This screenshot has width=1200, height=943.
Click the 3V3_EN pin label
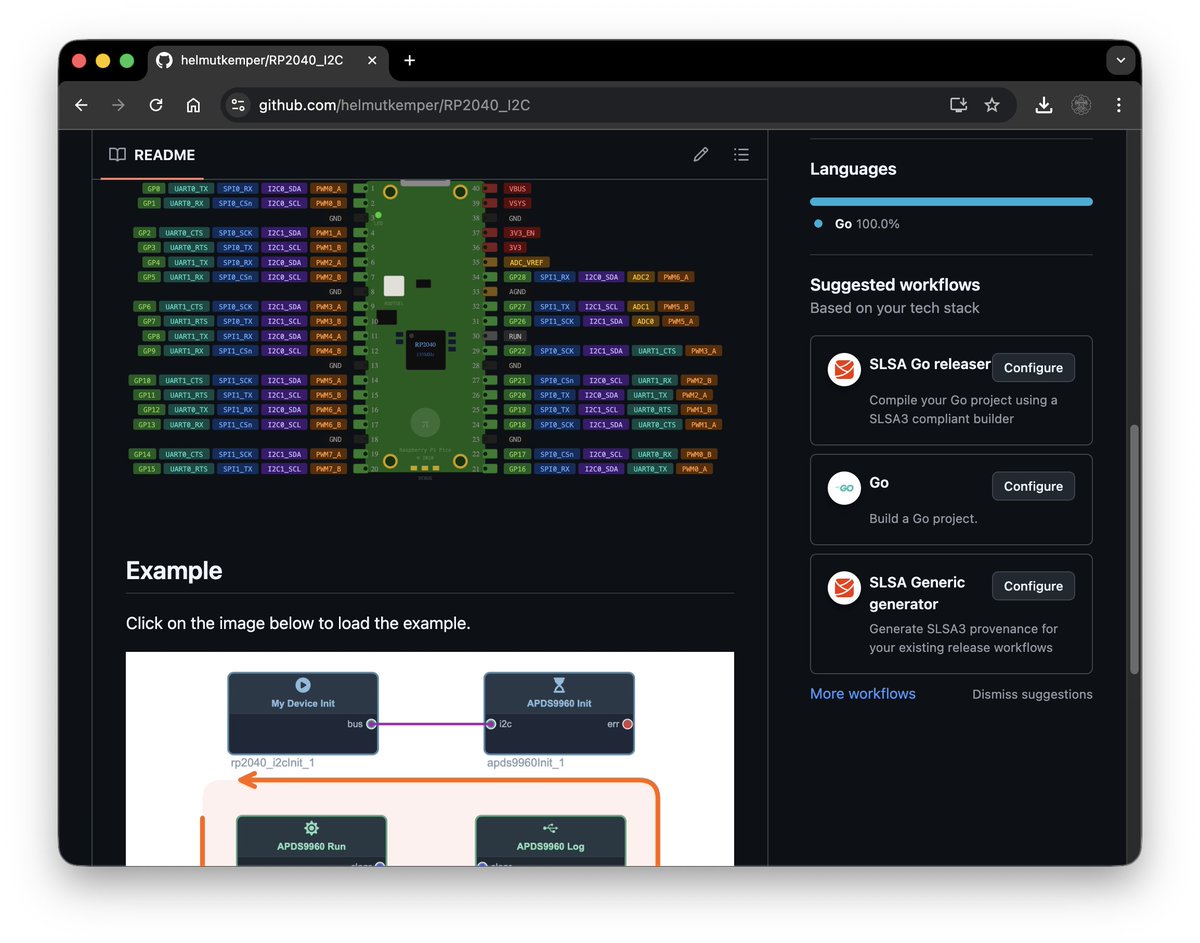[x=521, y=233]
